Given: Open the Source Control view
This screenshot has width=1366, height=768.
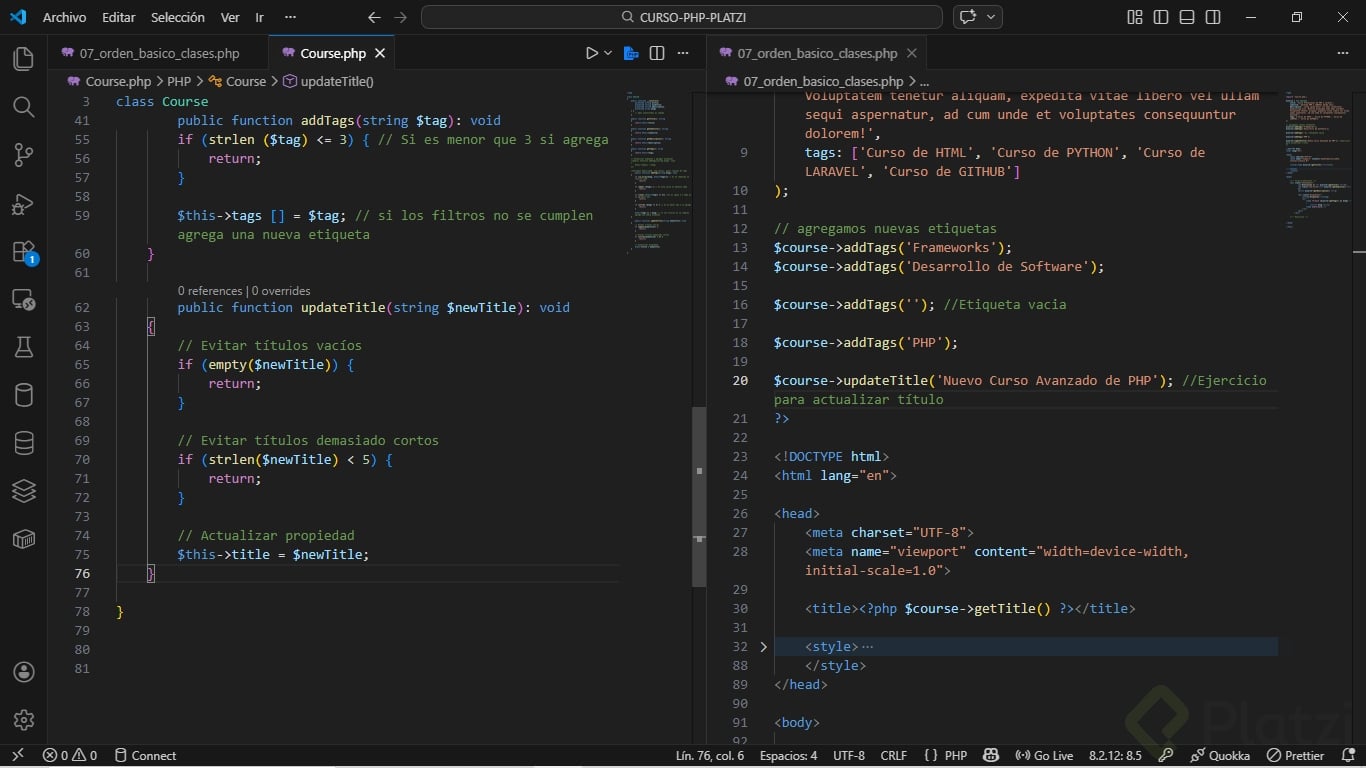Looking at the screenshot, I should (x=23, y=155).
